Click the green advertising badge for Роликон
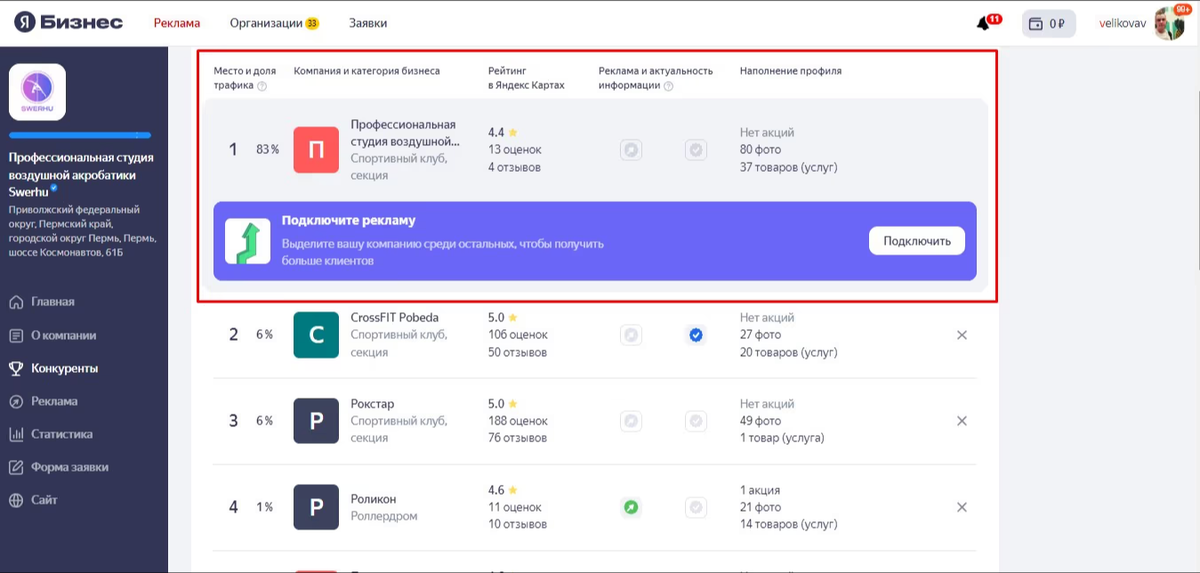This screenshot has height=573, width=1200. point(630,507)
